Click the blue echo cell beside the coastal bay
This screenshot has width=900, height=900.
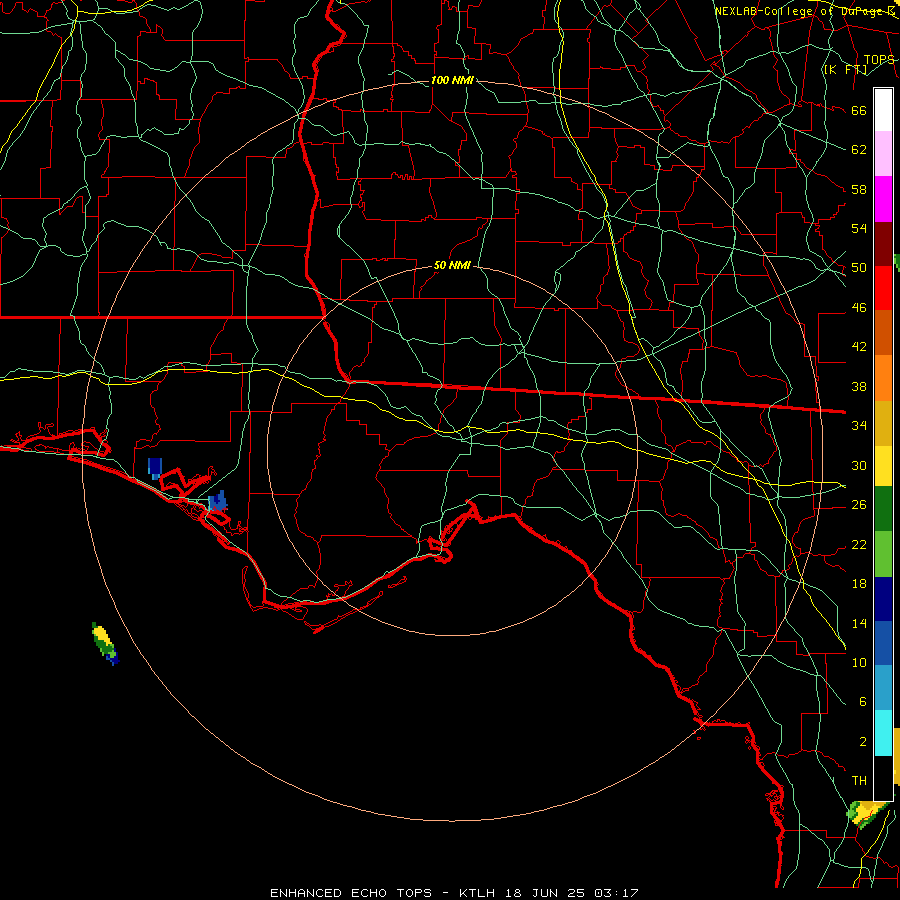(218, 502)
